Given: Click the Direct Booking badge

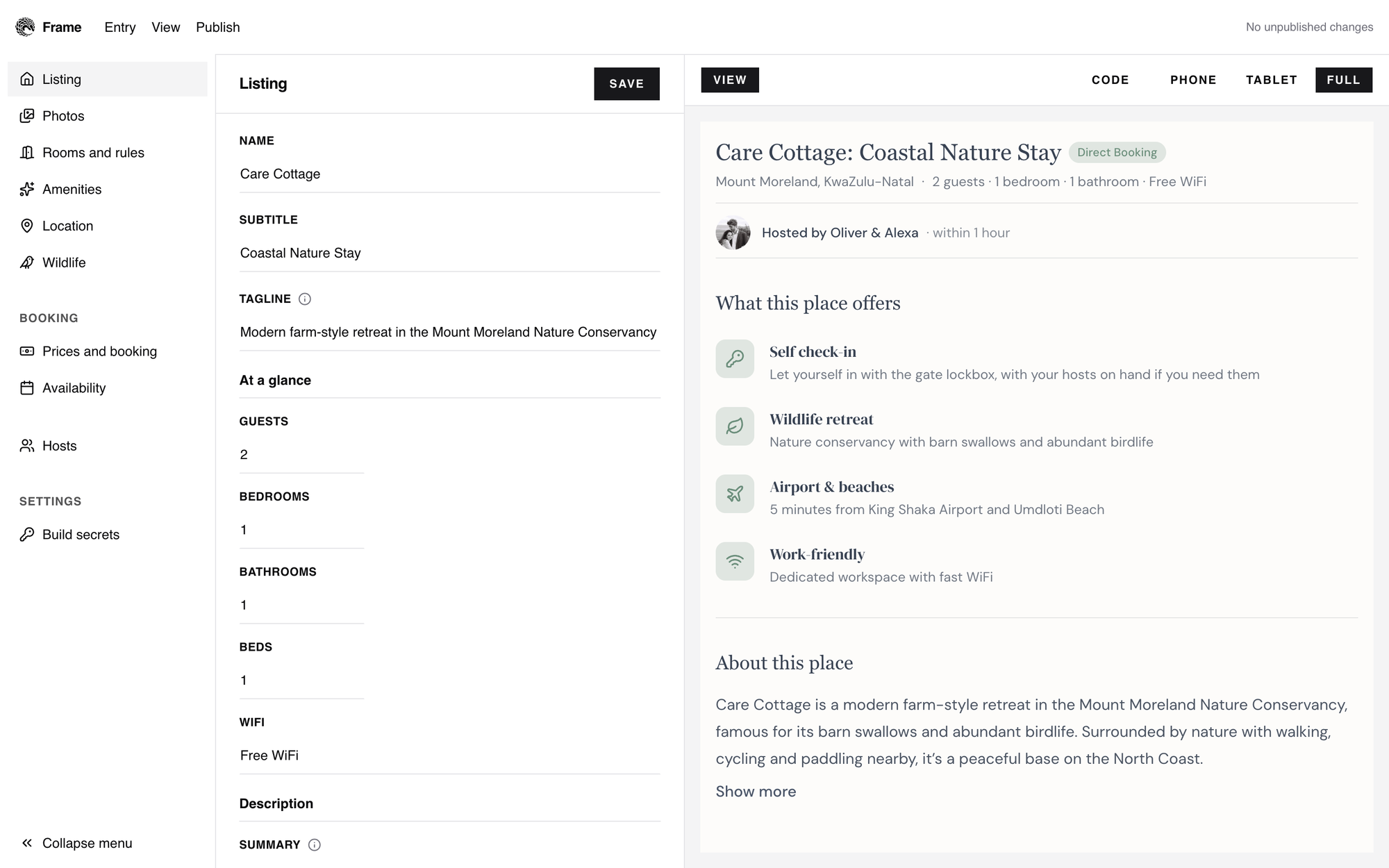Looking at the screenshot, I should click(1117, 153).
